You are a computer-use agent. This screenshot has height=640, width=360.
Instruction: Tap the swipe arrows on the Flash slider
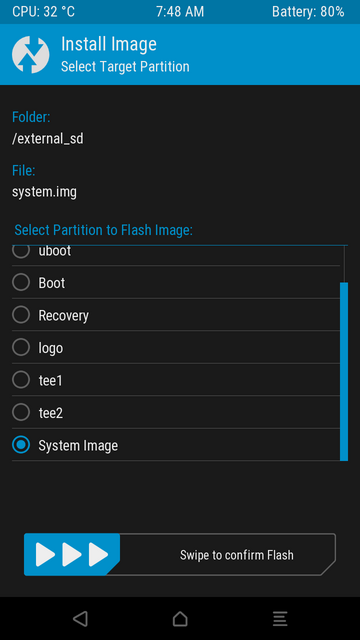coord(72,555)
